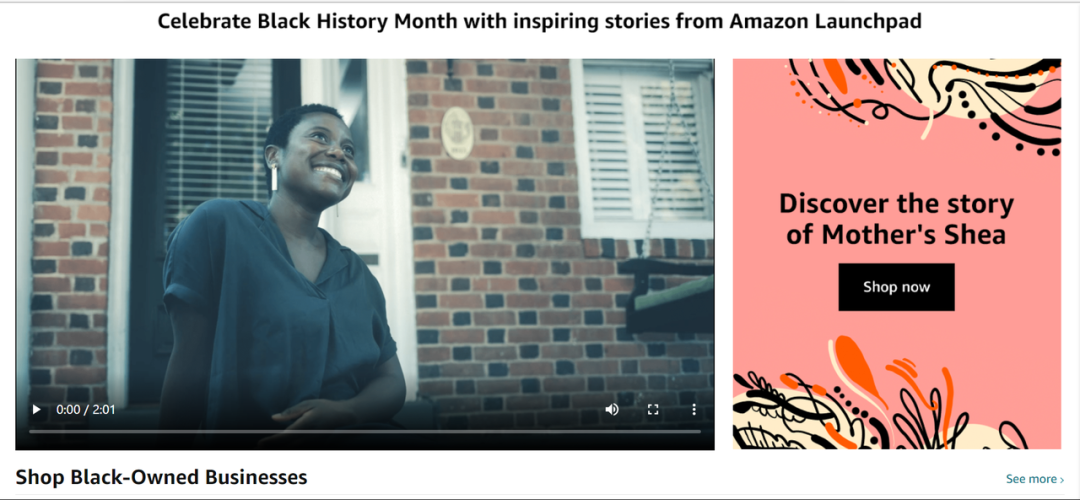Click the white window shutter in the video
The image size is (1080, 500).
coord(644,148)
